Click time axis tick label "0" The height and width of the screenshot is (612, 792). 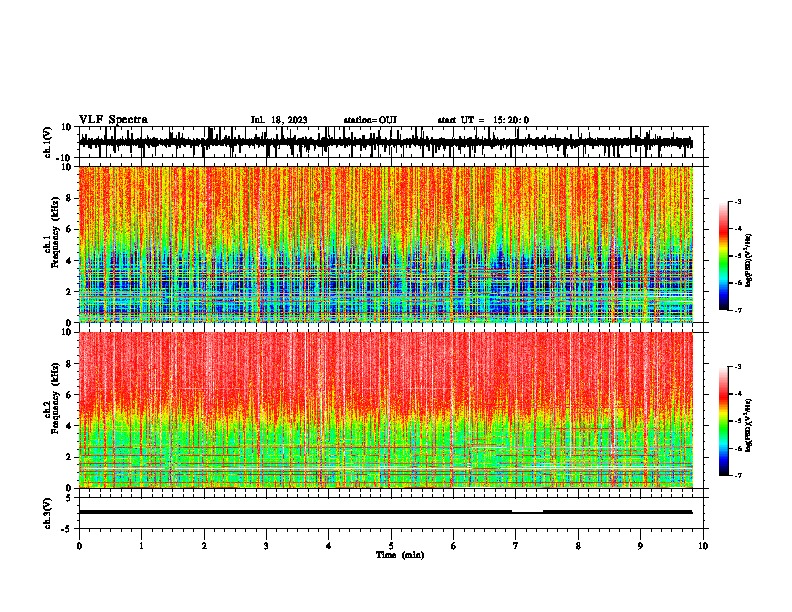pyautogui.click(x=79, y=546)
